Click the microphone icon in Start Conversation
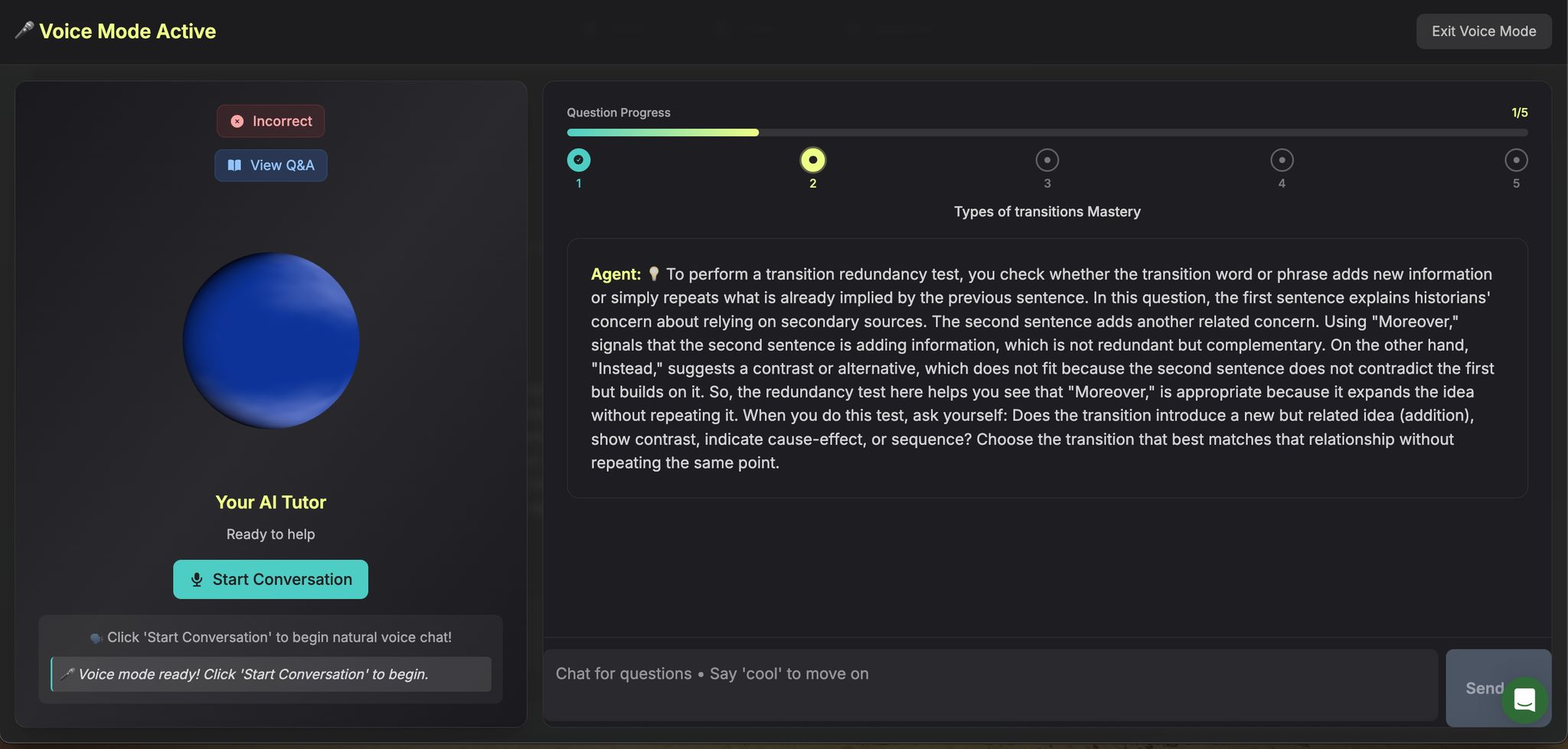 (x=197, y=580)
